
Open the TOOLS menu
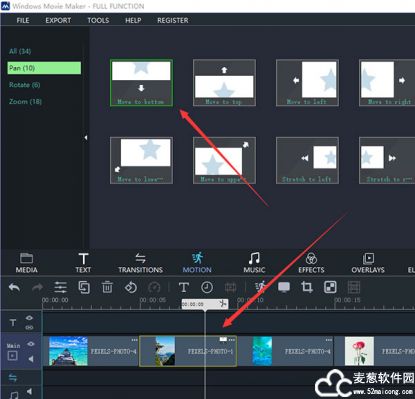click(x=98, y=20)
